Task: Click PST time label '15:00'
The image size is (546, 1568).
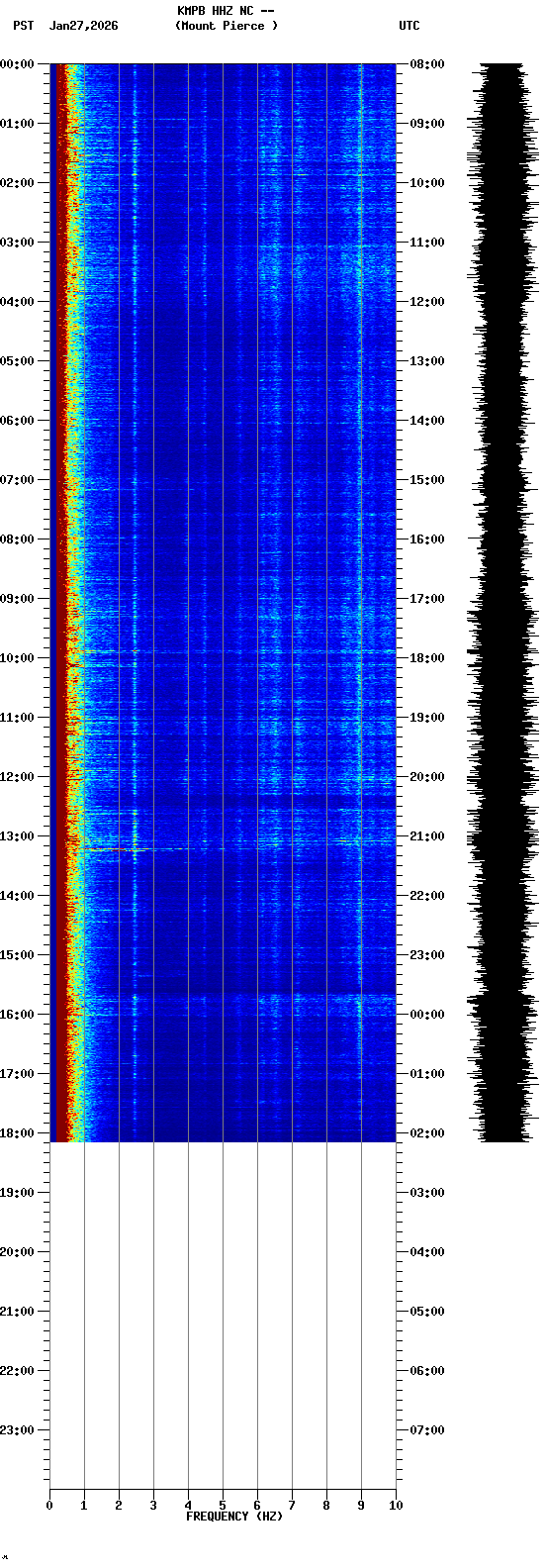Action: (17, 955)
